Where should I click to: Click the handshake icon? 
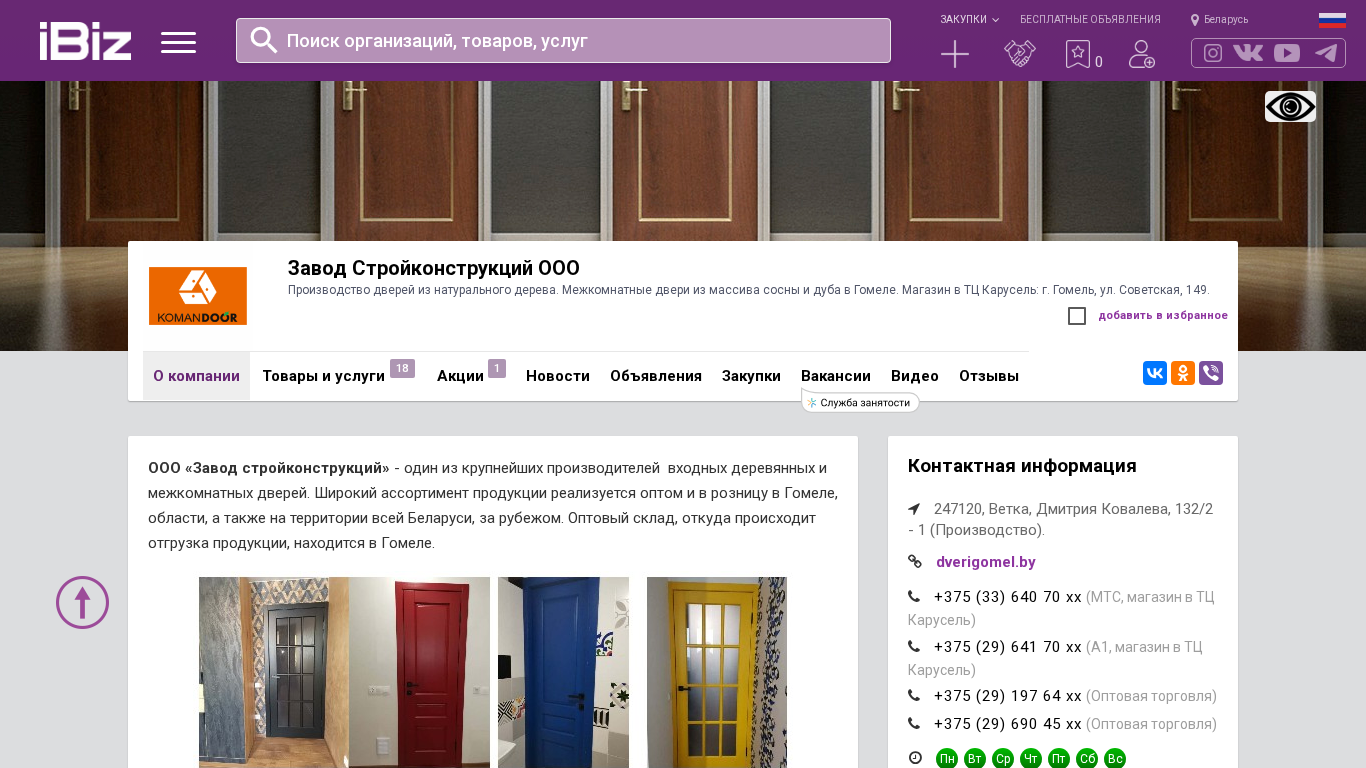(1020, 54)
